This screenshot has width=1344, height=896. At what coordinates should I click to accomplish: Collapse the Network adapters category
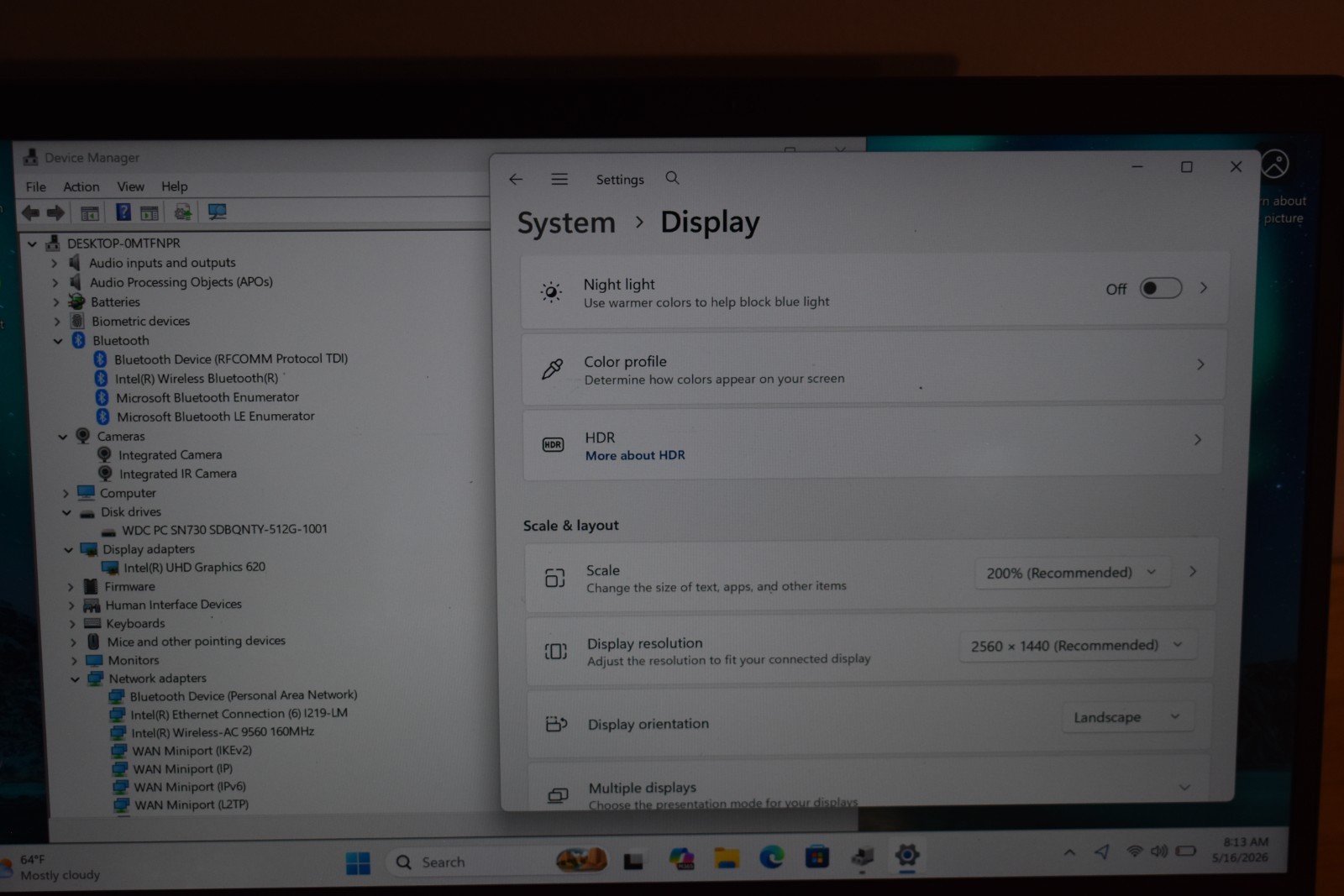pyautogui.click(x=75, y=679)
